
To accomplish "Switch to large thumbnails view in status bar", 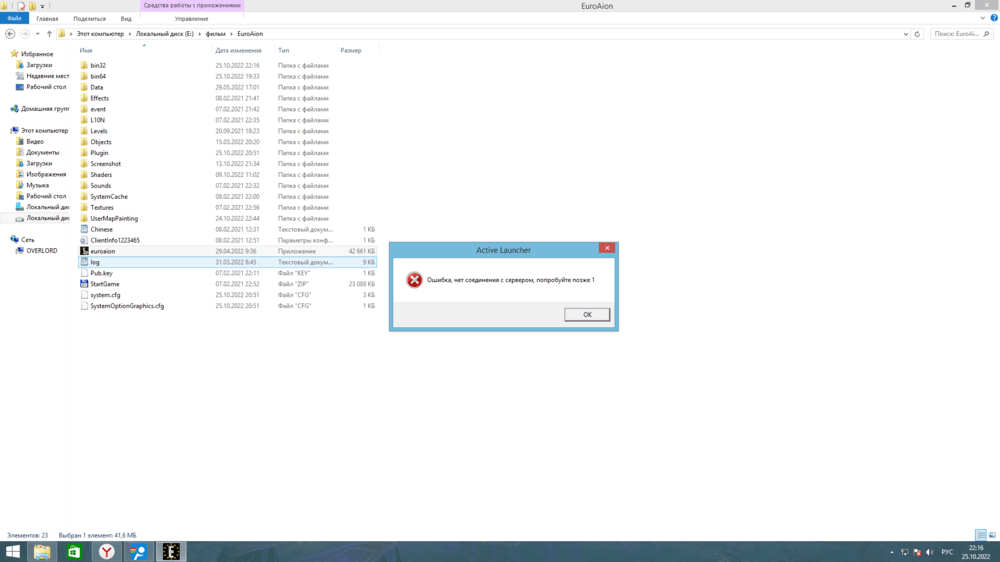I will 992,536.
